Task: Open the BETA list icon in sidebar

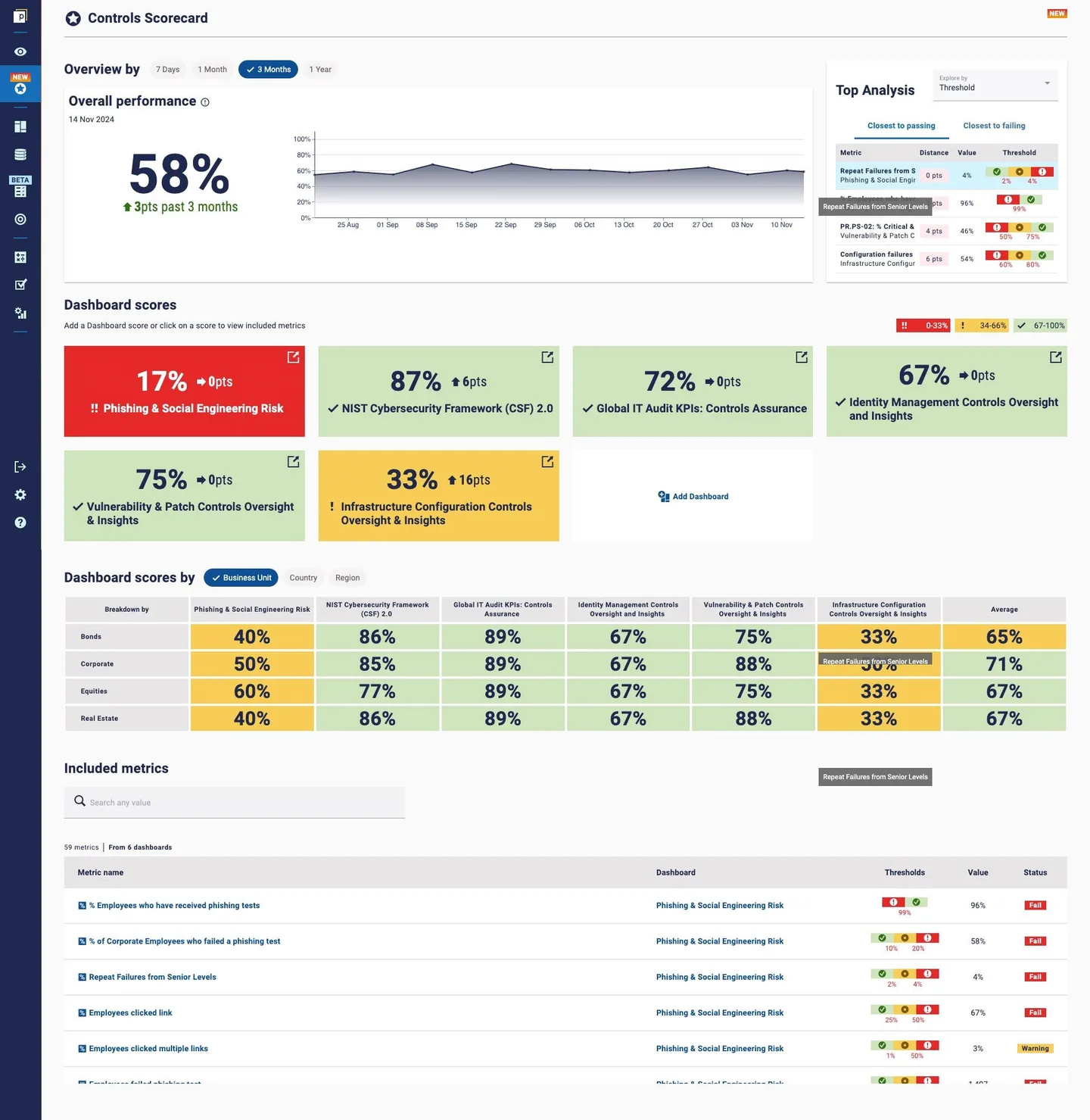Action: pos(20,191)
